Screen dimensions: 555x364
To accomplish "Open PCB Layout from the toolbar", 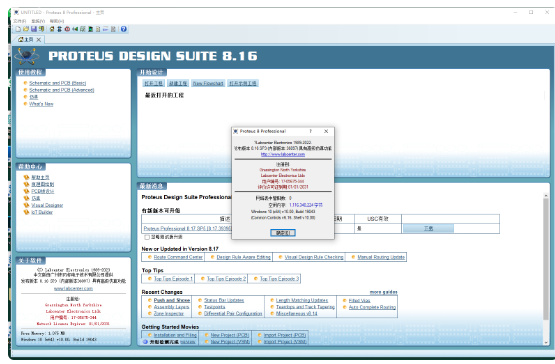I will point(67,29).
